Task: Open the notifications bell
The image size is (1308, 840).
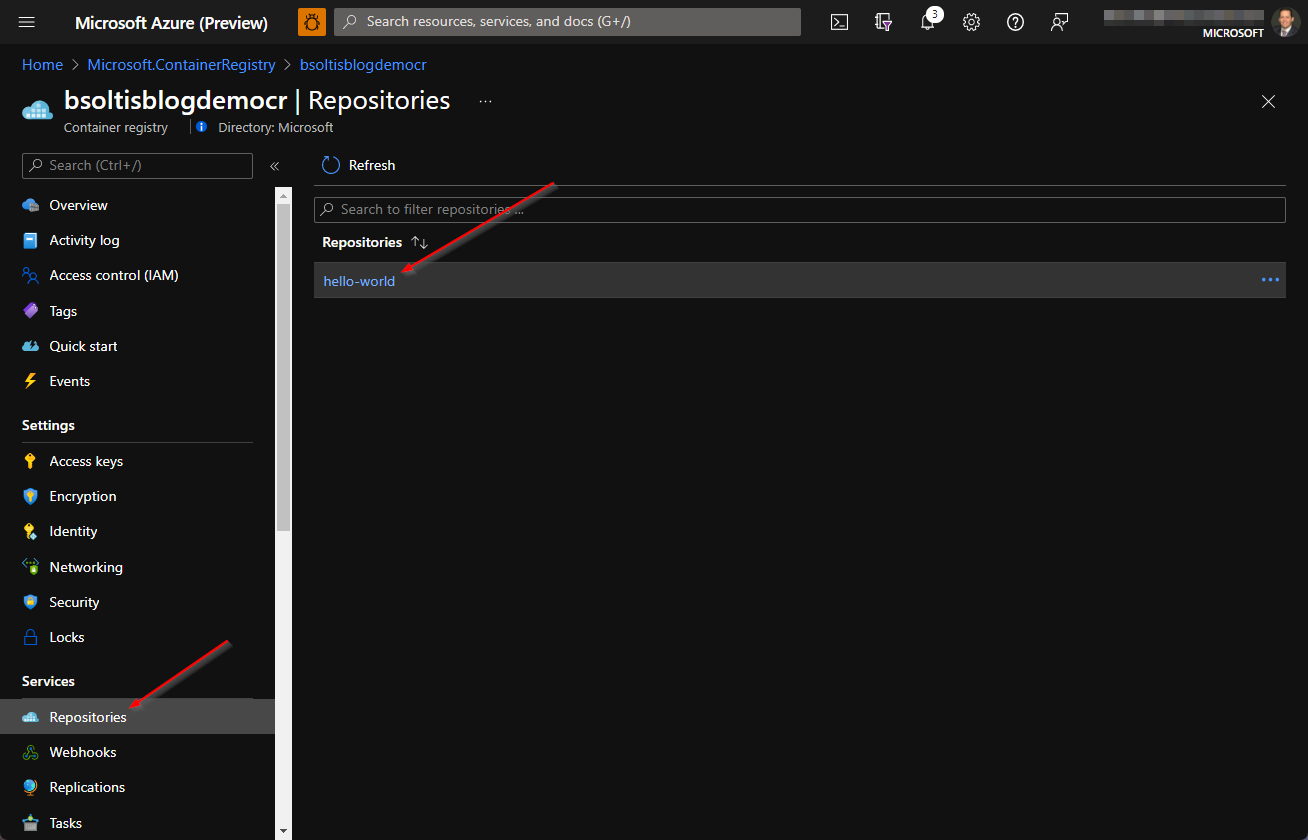Action: [x=928, y=22]
